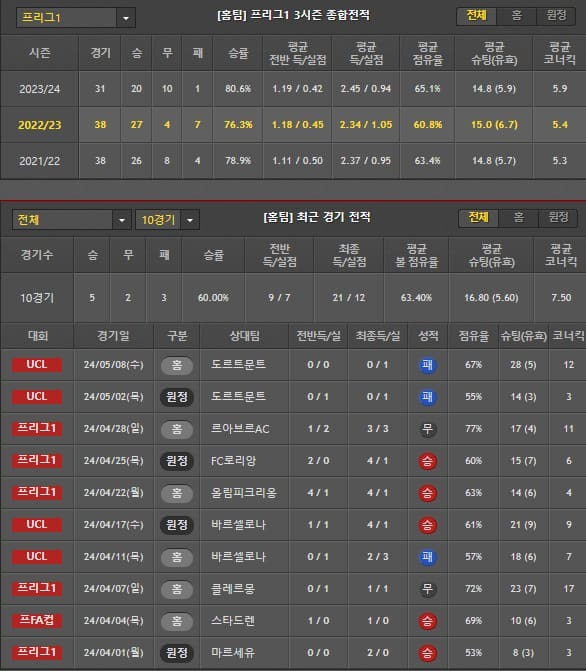Click opponent 도르트문트 in 24/05/08 row
586x671 pixels.
238,365
